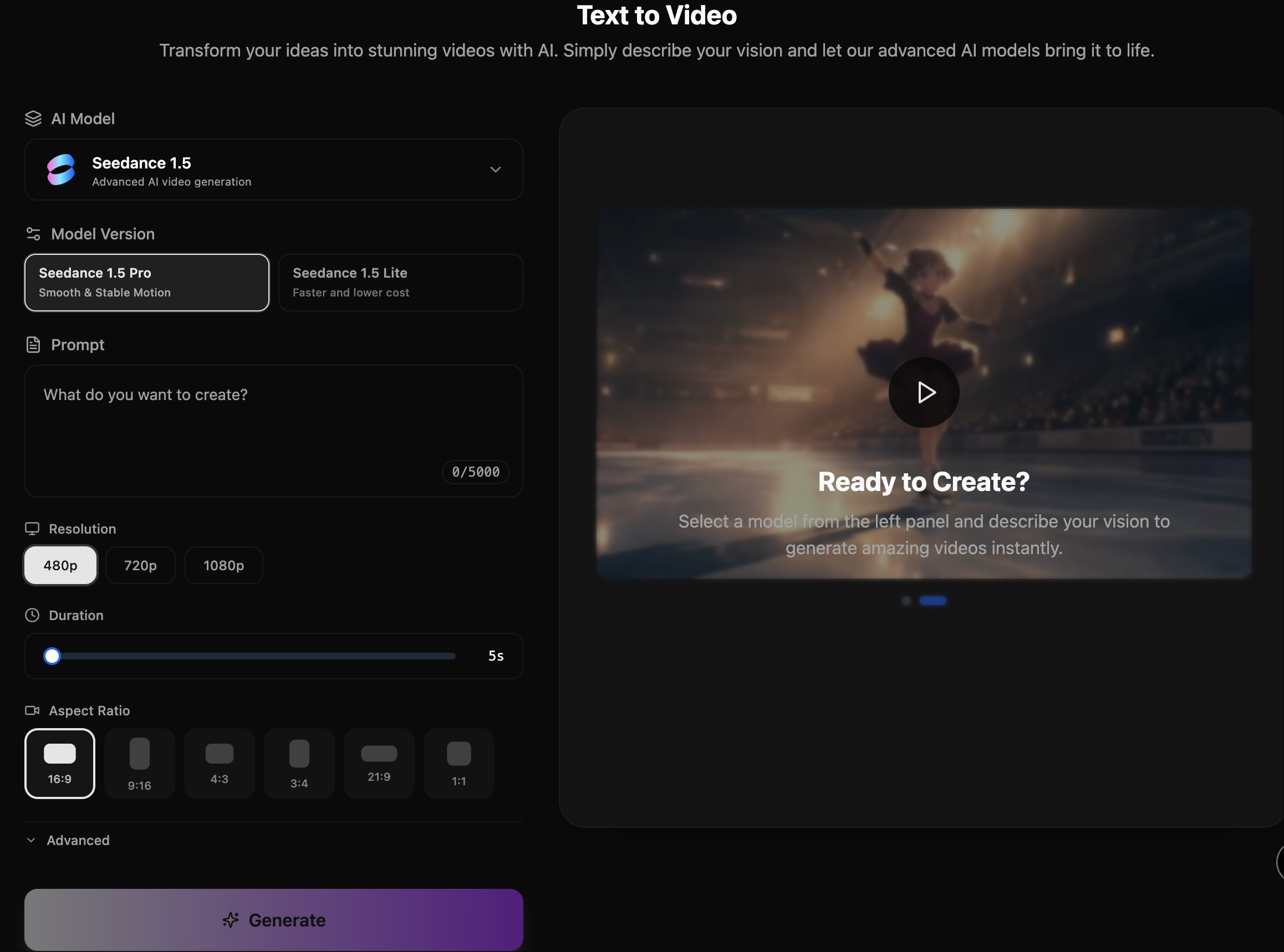Click the Model Version settings icon

pyautogui.click(x=33, y=233)
